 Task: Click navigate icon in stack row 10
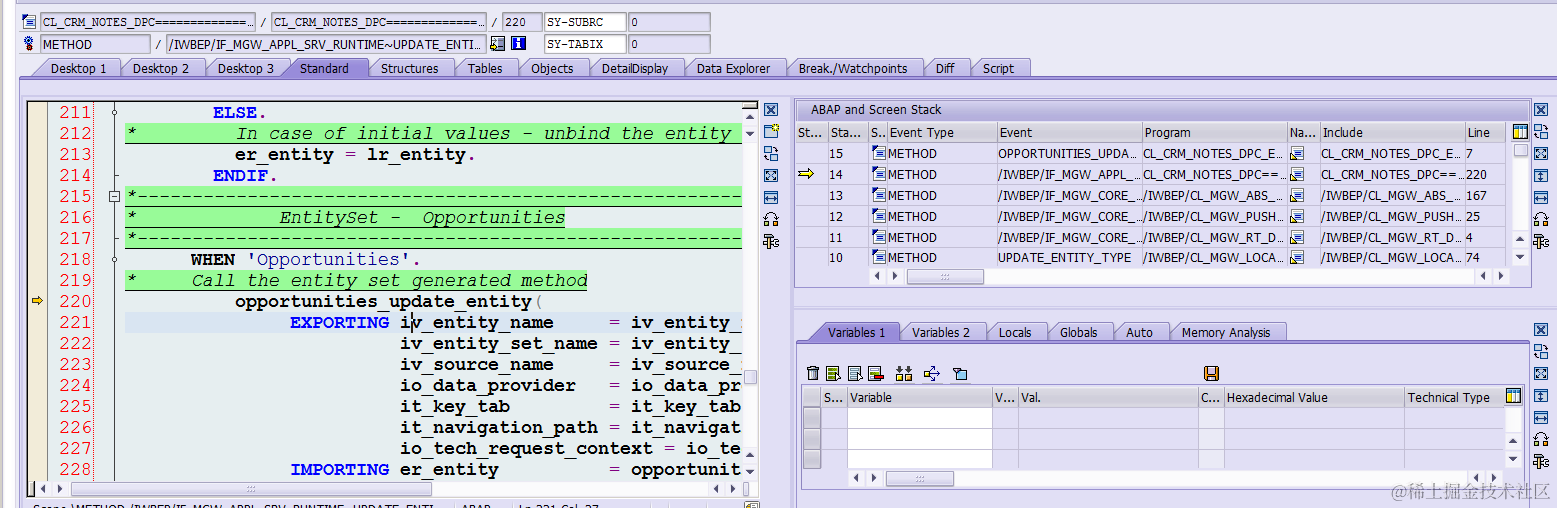tap(1297, 258)
